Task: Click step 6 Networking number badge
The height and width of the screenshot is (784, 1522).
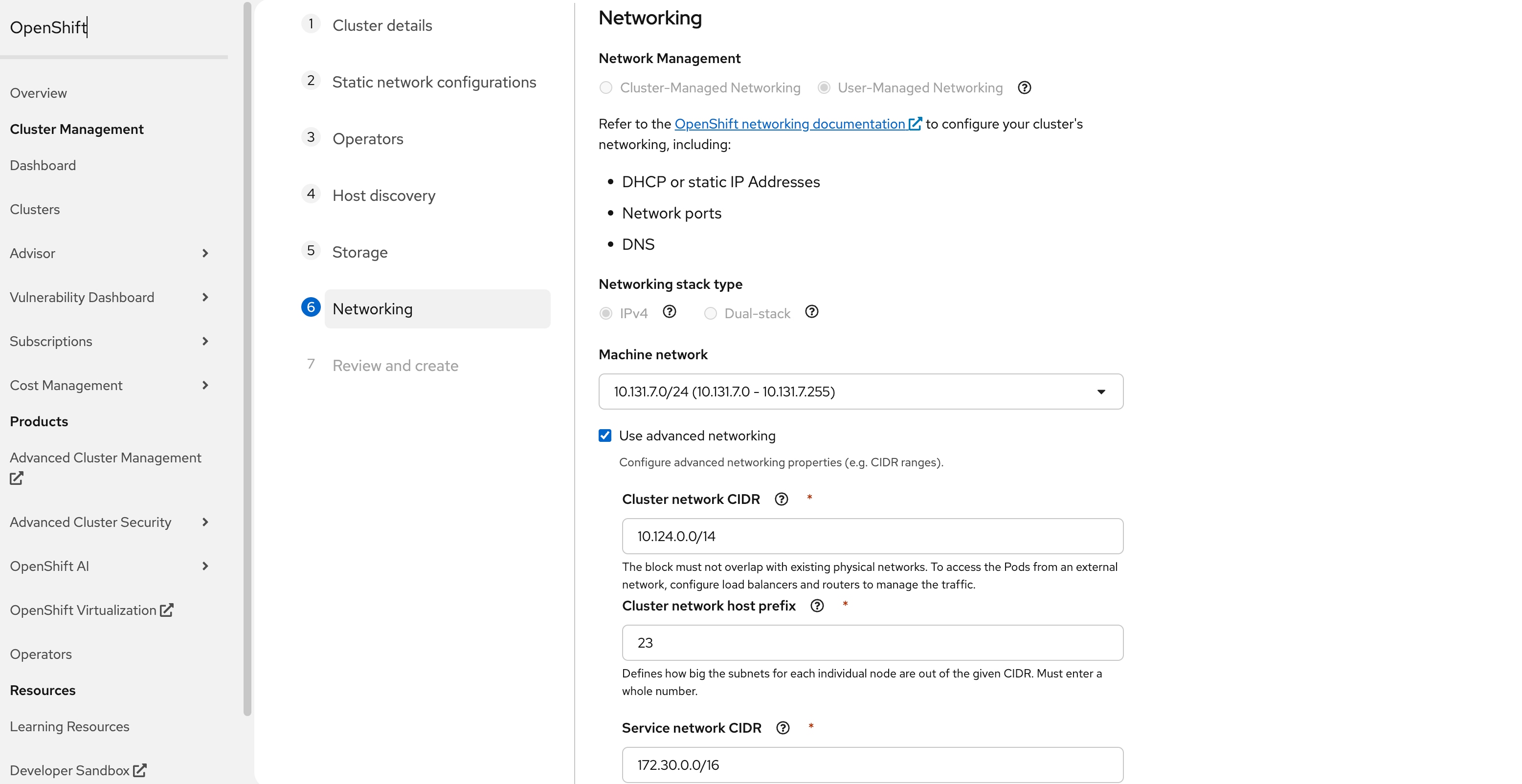Action: pos(311,307)
